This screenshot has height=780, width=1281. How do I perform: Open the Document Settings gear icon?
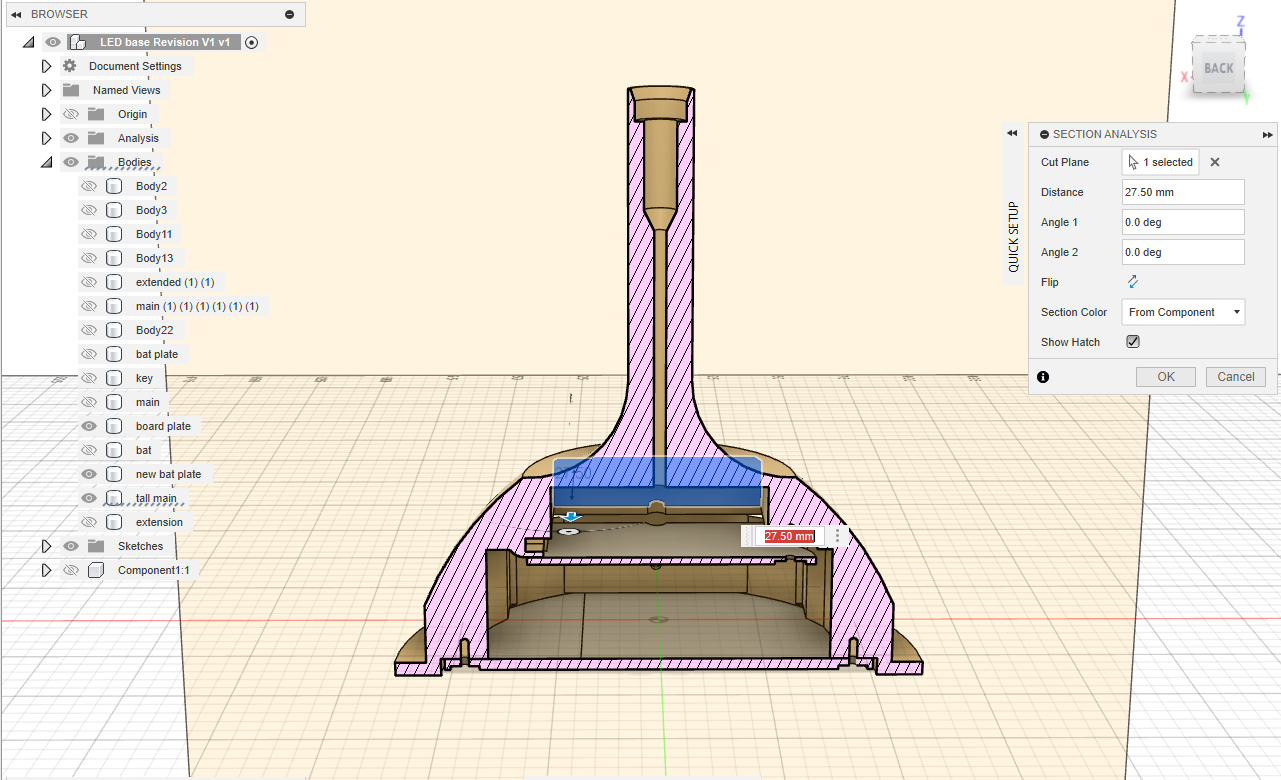pyautogui.click(x=70, y=66)
